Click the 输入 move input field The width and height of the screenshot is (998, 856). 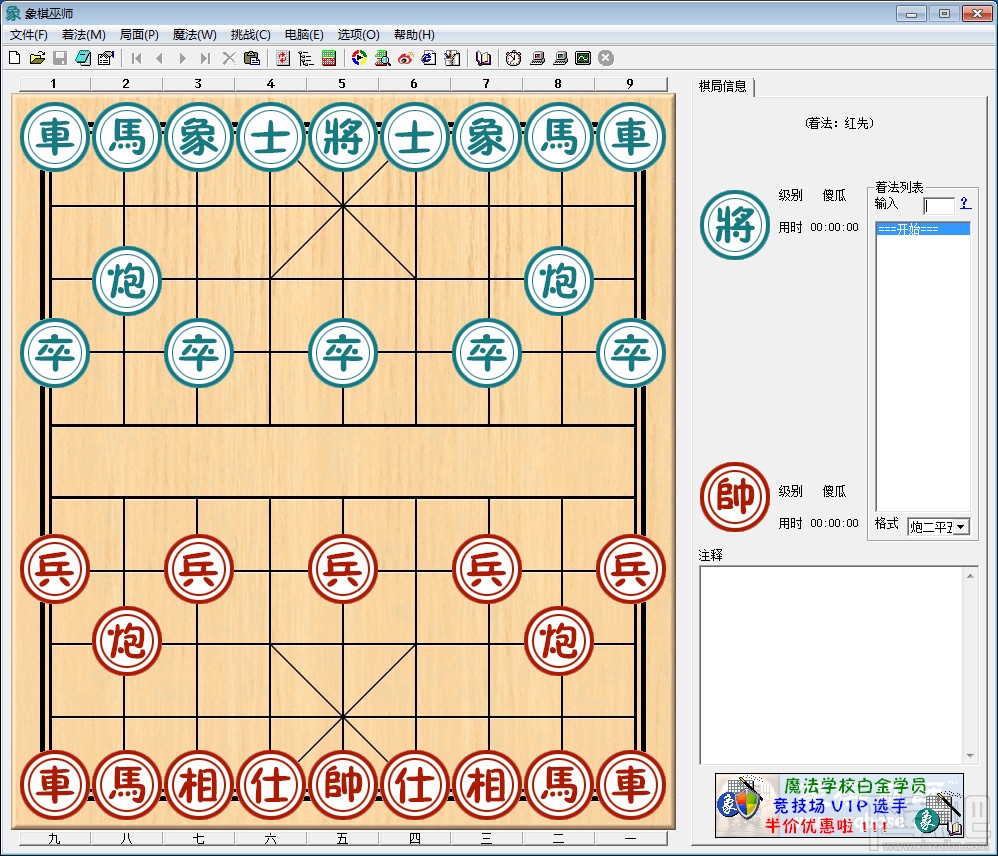(x=939, y=205)
